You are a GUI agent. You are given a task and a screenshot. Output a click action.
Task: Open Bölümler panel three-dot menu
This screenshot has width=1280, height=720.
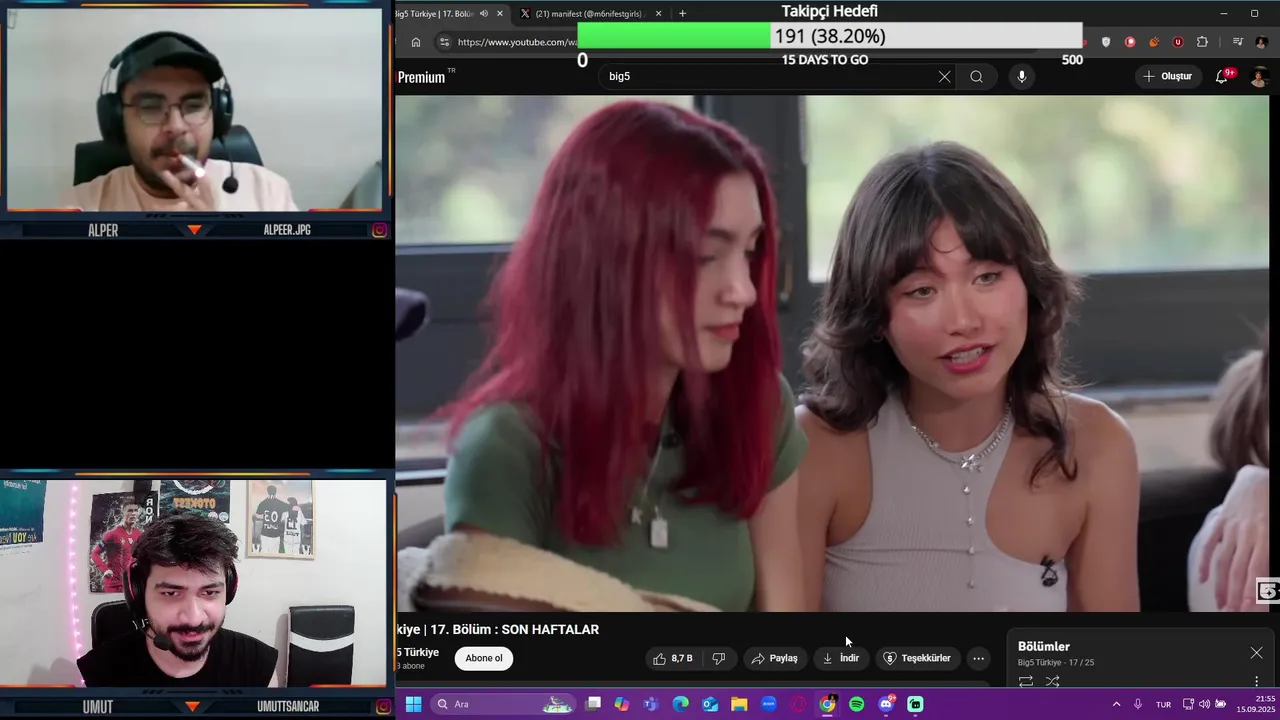(1257, 681)
